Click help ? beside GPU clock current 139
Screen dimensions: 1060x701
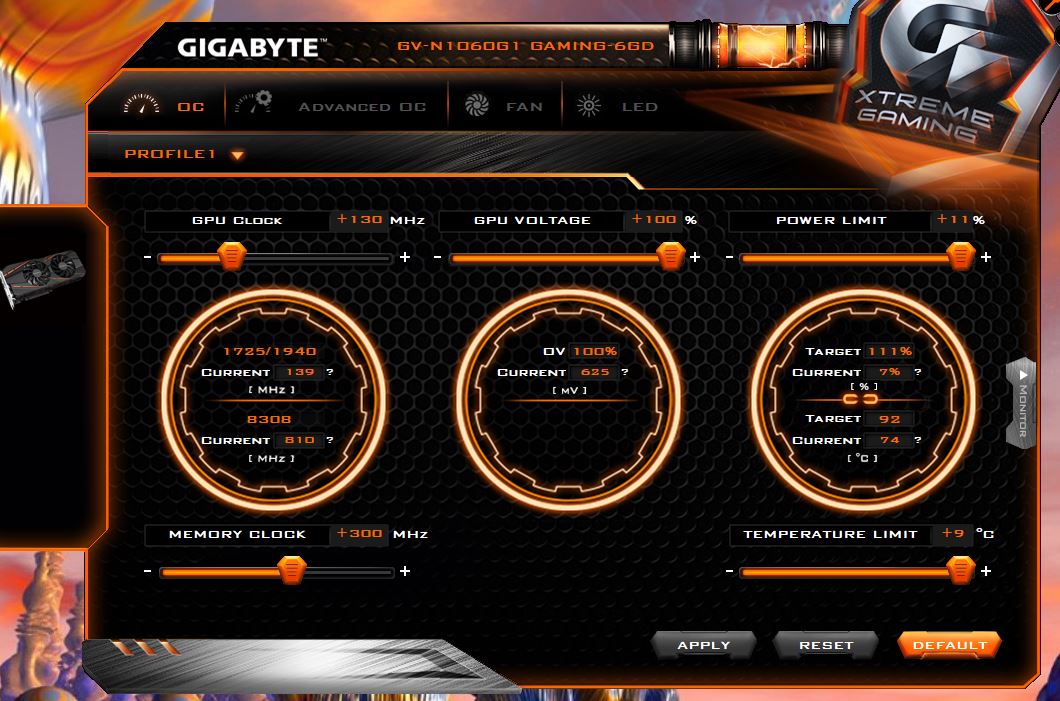coord(330,372)
